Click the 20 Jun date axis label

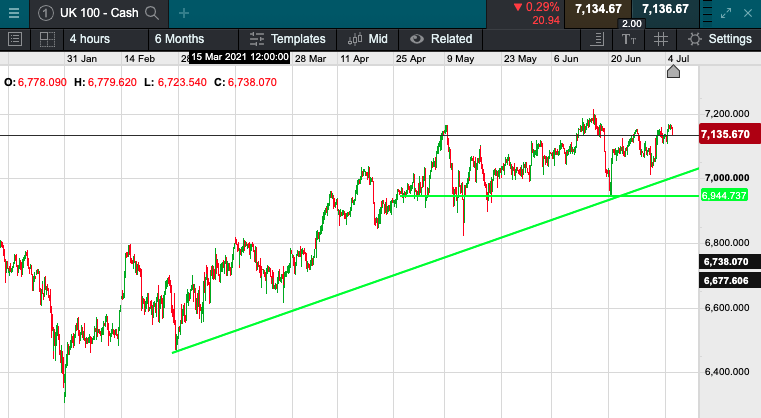(x=626, y=59)
